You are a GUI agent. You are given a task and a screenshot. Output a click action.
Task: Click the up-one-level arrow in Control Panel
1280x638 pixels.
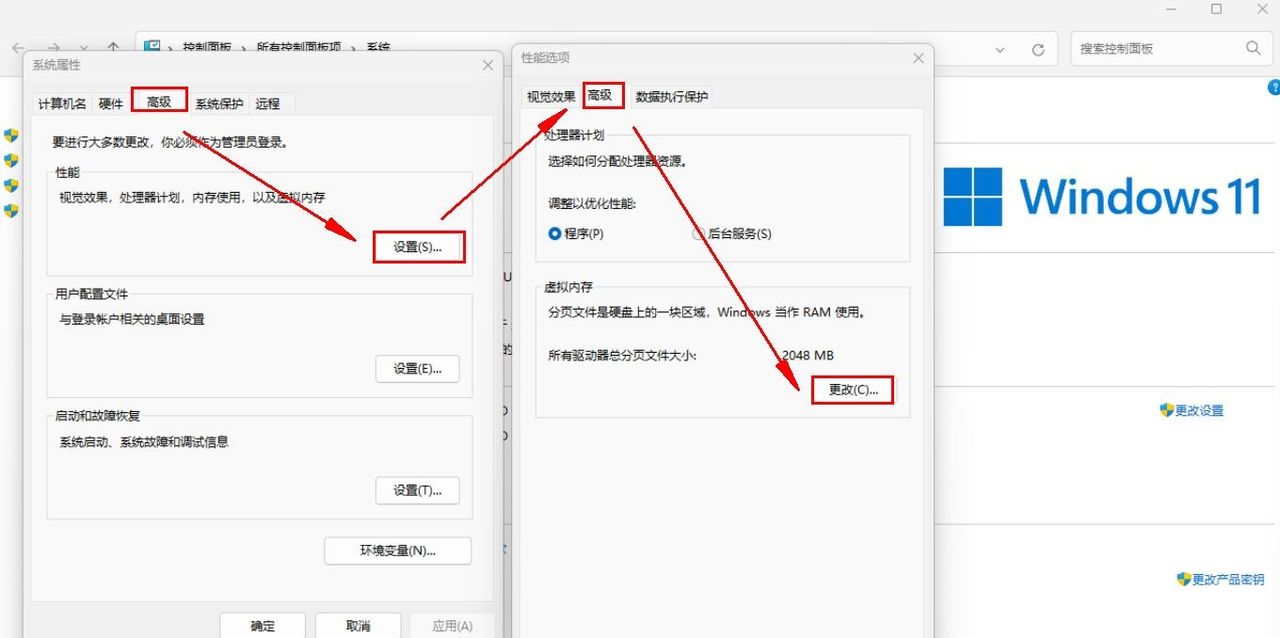(x=114, y=48)
